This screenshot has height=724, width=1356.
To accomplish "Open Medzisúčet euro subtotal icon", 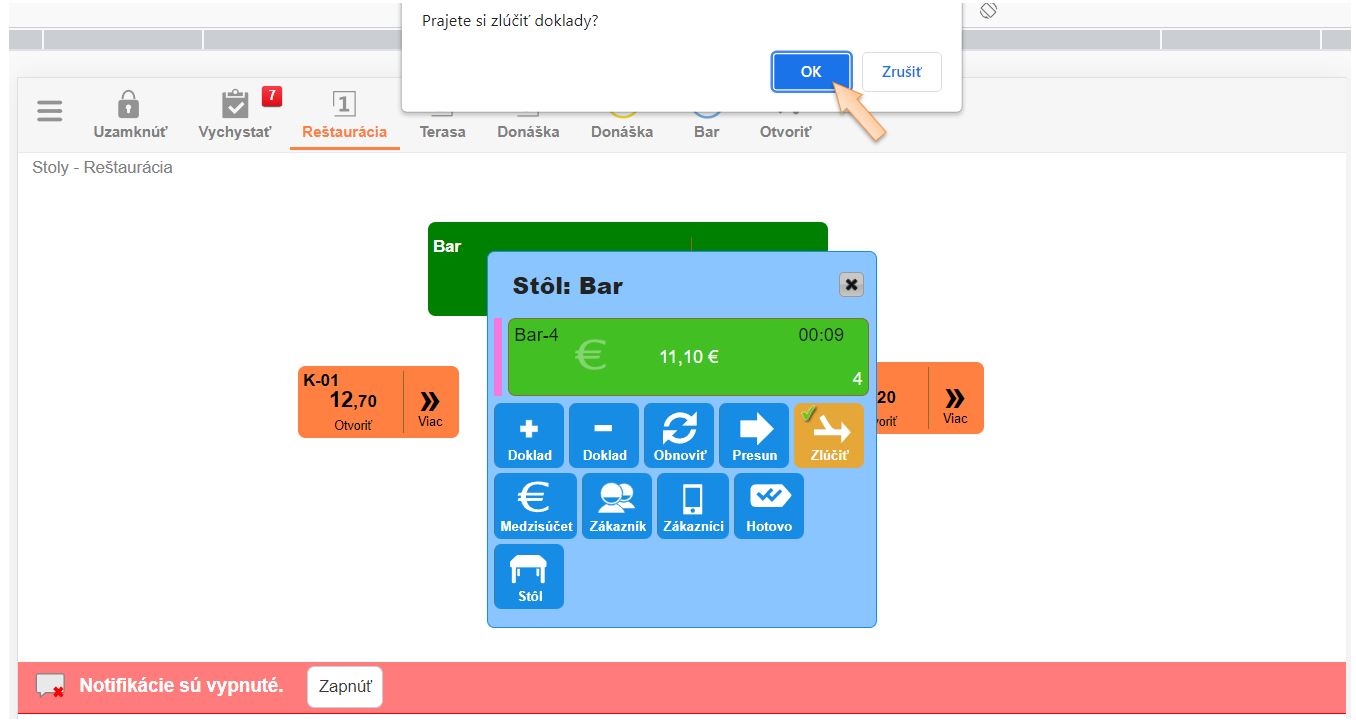I will (x=536, y=506).
